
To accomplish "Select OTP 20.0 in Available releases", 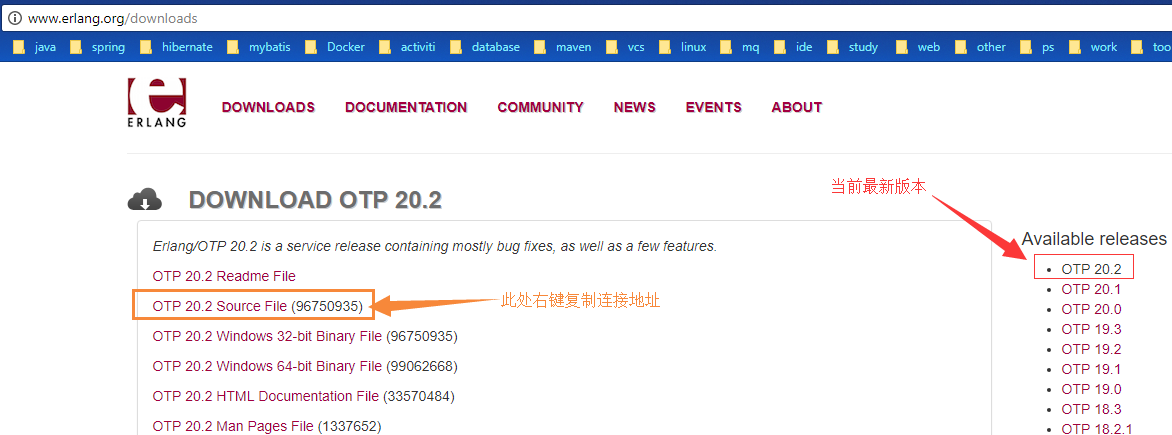I will (1091, 309).
